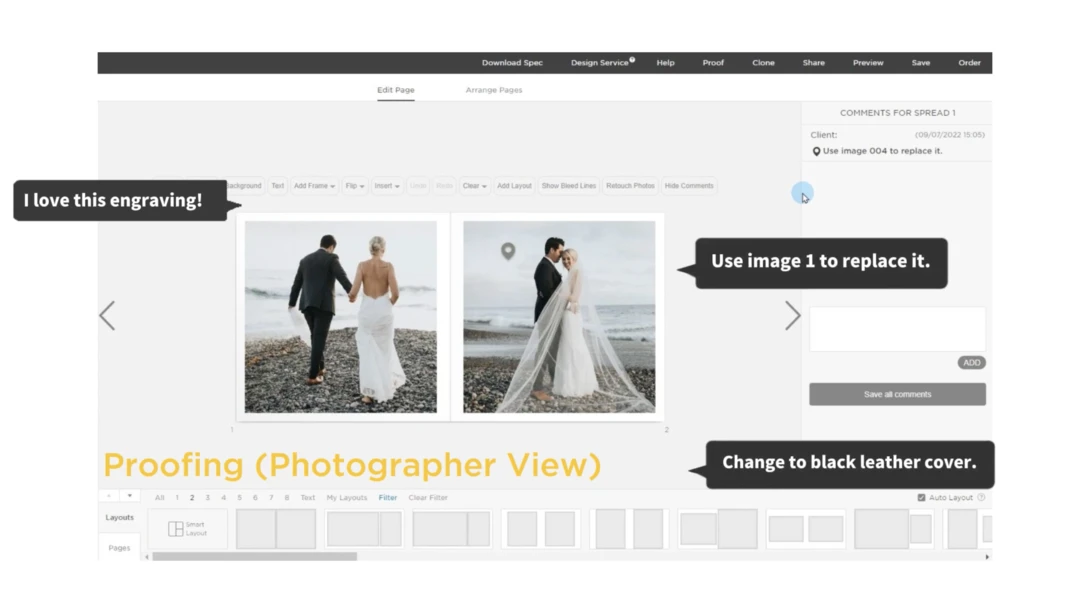
Task: Open the Insert dropdown
Action: (387, 186)
